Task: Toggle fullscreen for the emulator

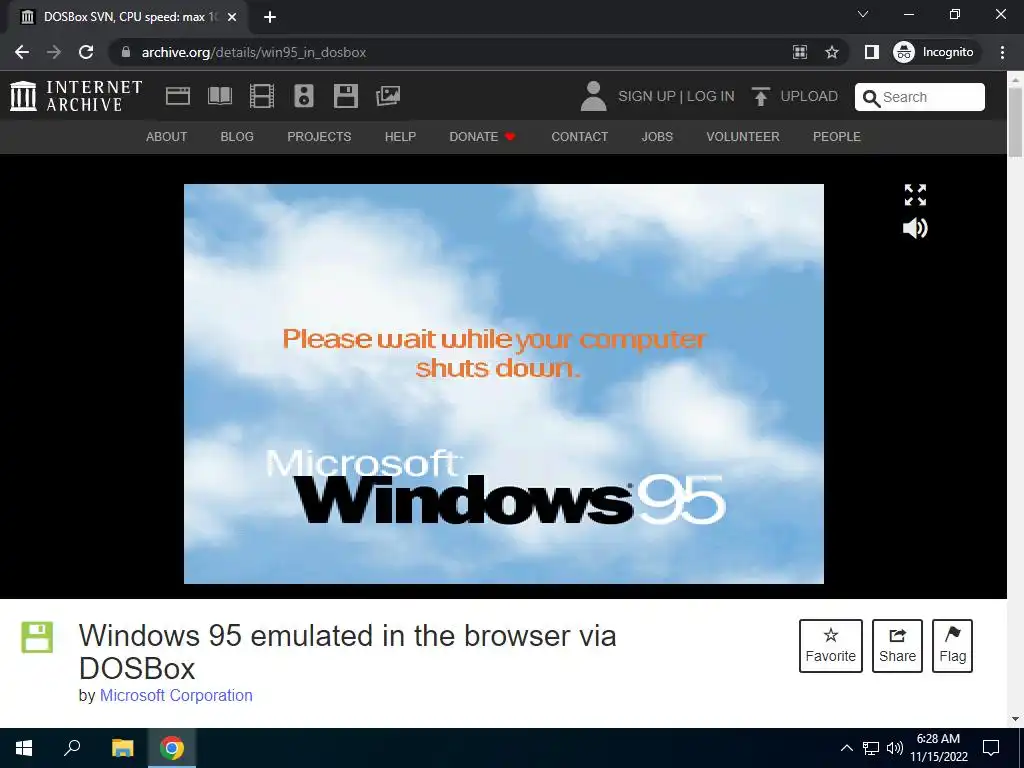Action: (x=915, y=195)
